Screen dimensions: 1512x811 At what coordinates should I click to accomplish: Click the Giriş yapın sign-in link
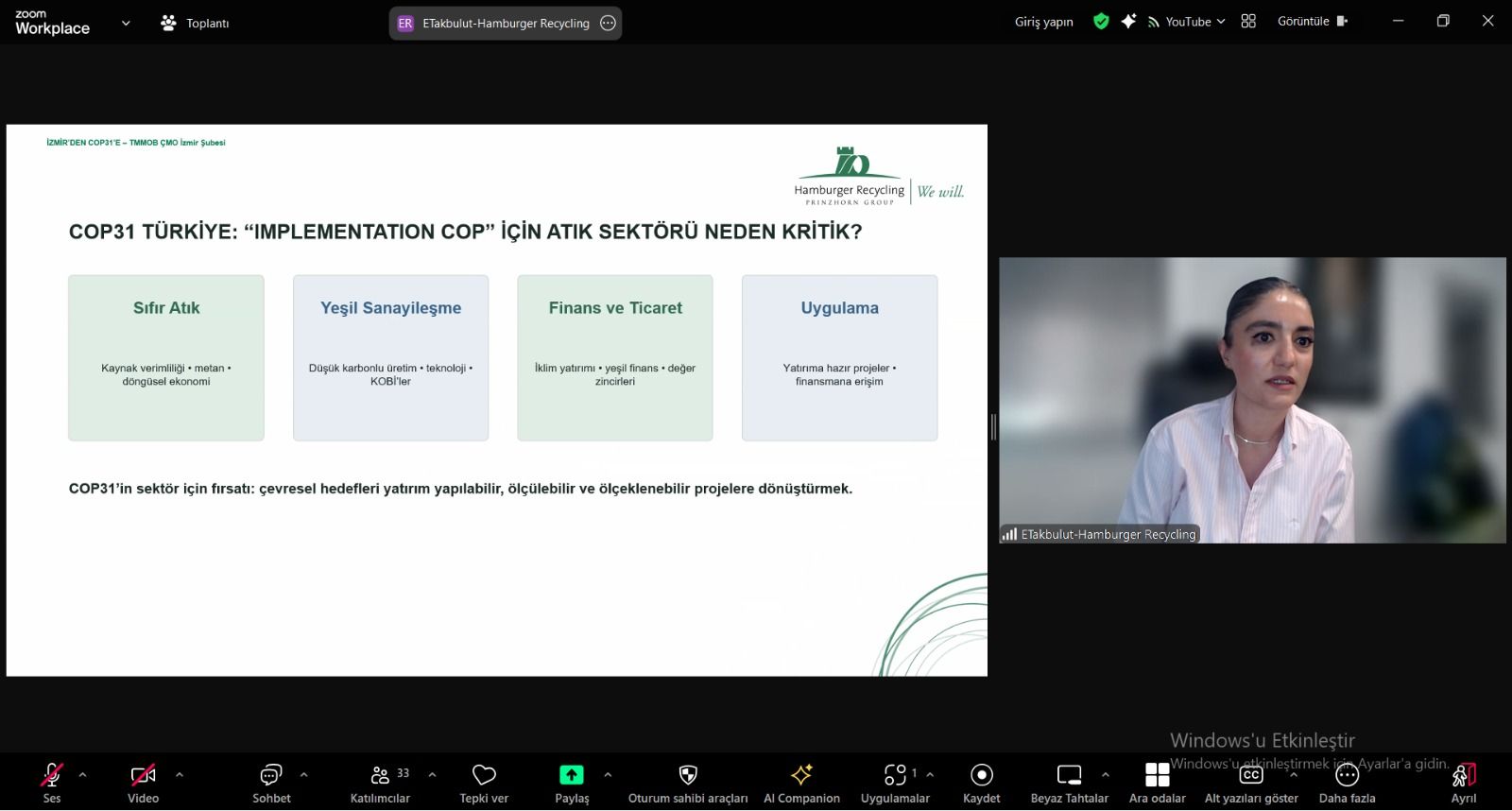(1044, 22)
